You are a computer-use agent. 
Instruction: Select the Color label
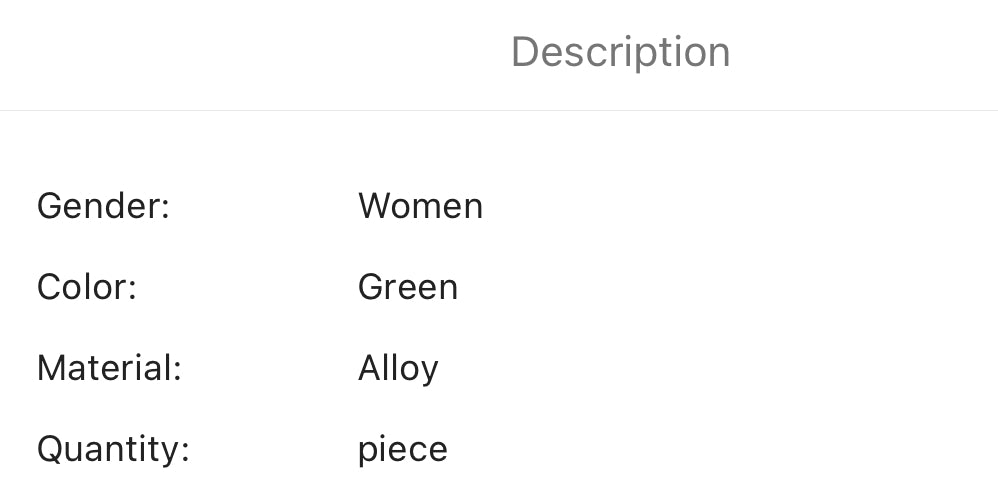86,287
